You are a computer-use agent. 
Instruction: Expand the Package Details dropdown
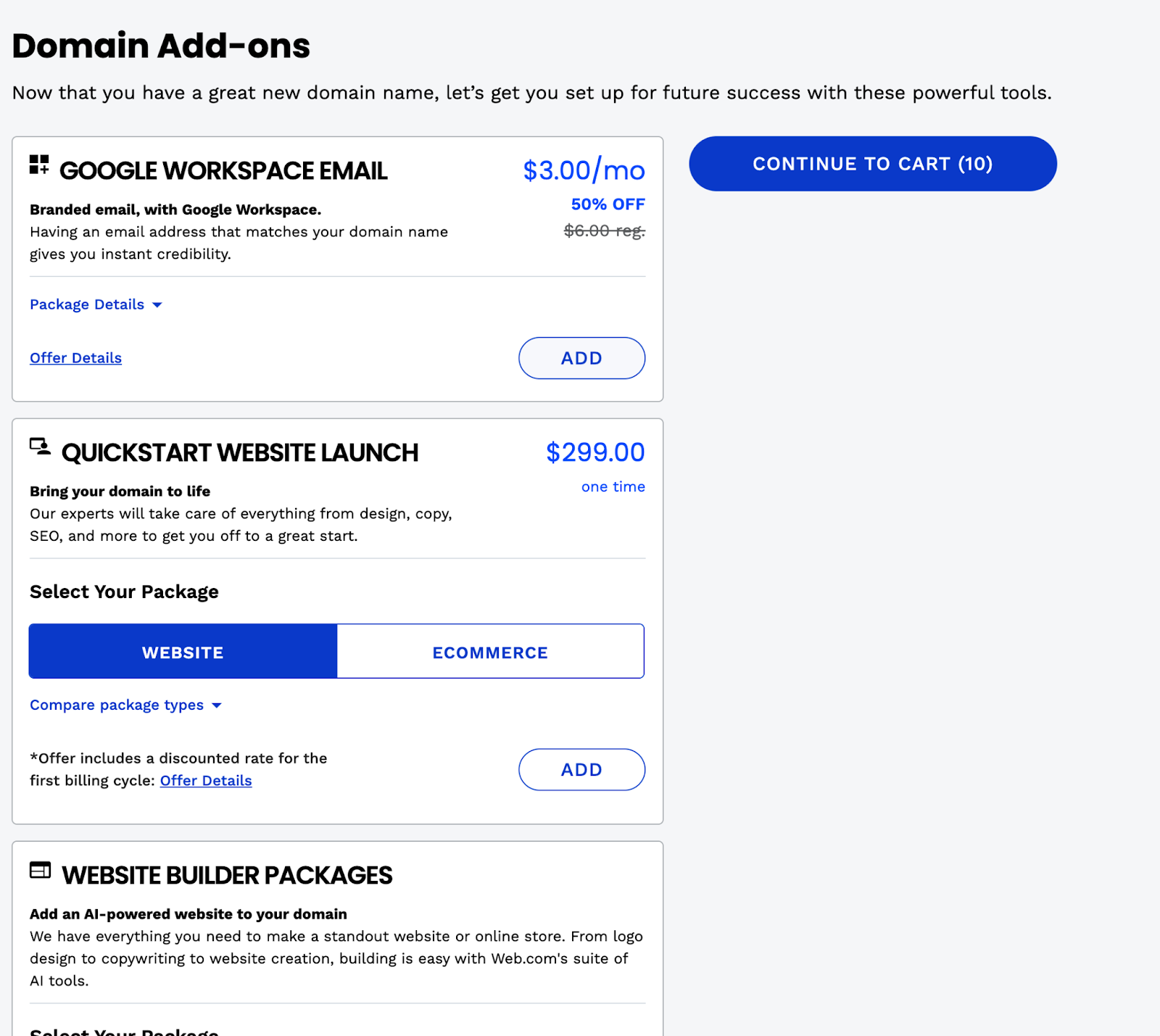pos(96,304)
